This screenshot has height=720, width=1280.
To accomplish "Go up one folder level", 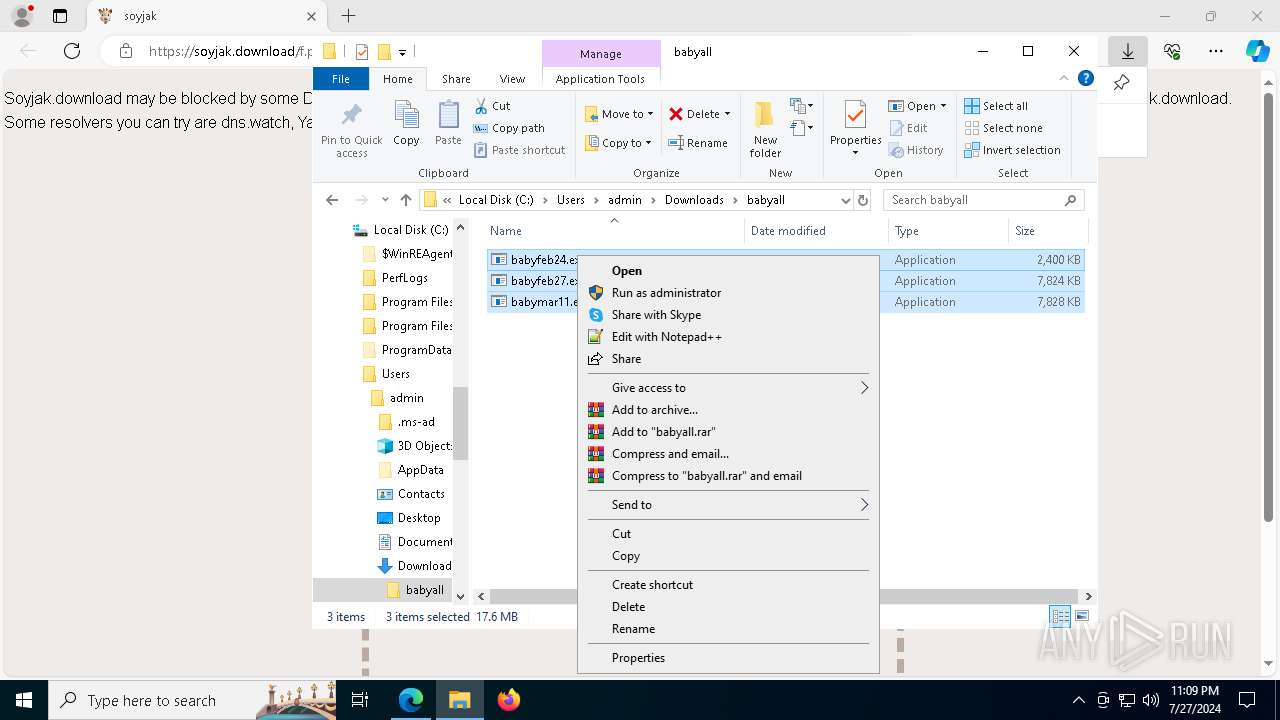I will coord(406,200).
